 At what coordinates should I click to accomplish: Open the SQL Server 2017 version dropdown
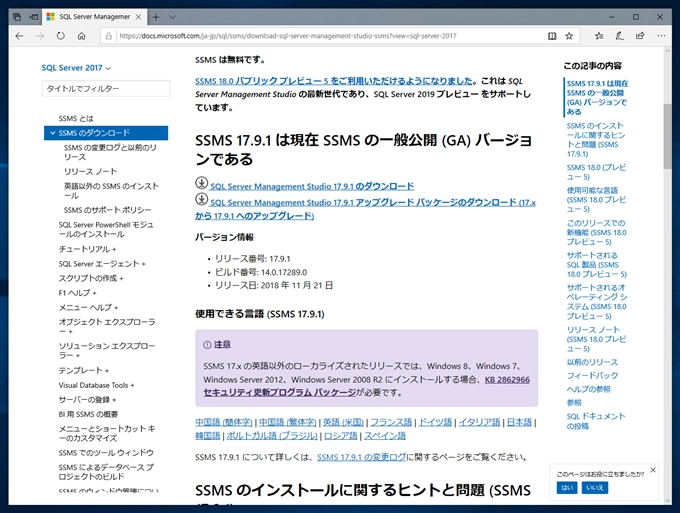click(76, 68)
